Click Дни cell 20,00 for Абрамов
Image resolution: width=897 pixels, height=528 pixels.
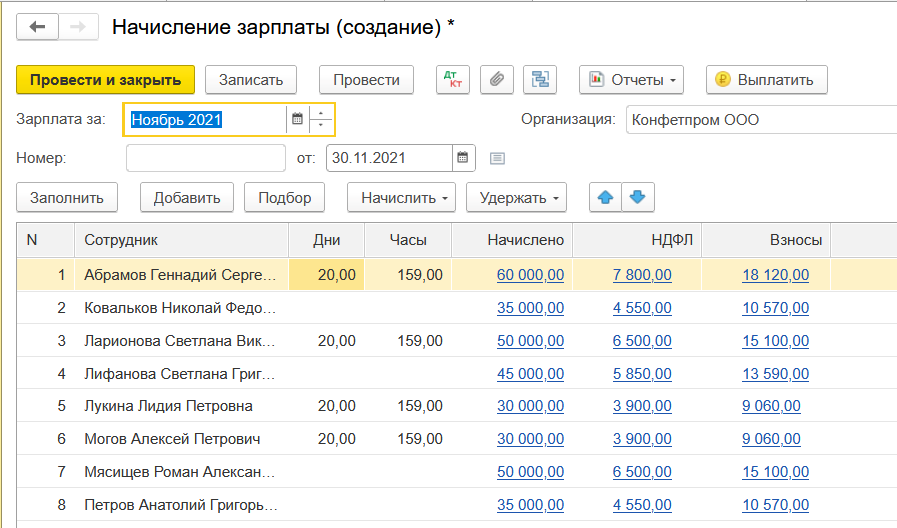click(327, 275)
